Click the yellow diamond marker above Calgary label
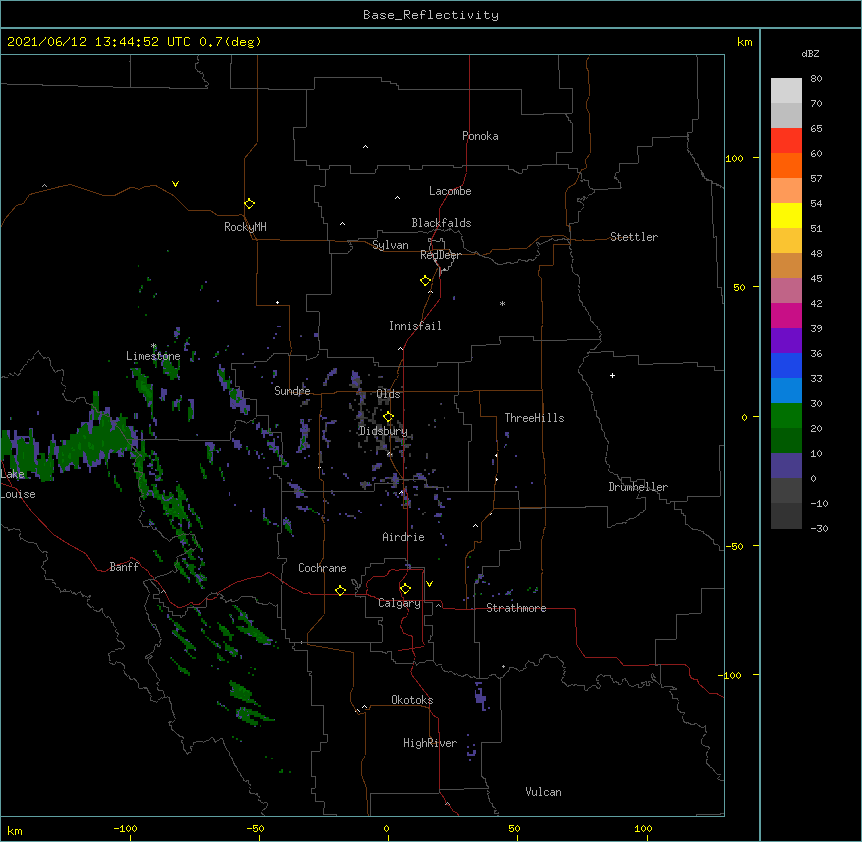 click(405, 589)
